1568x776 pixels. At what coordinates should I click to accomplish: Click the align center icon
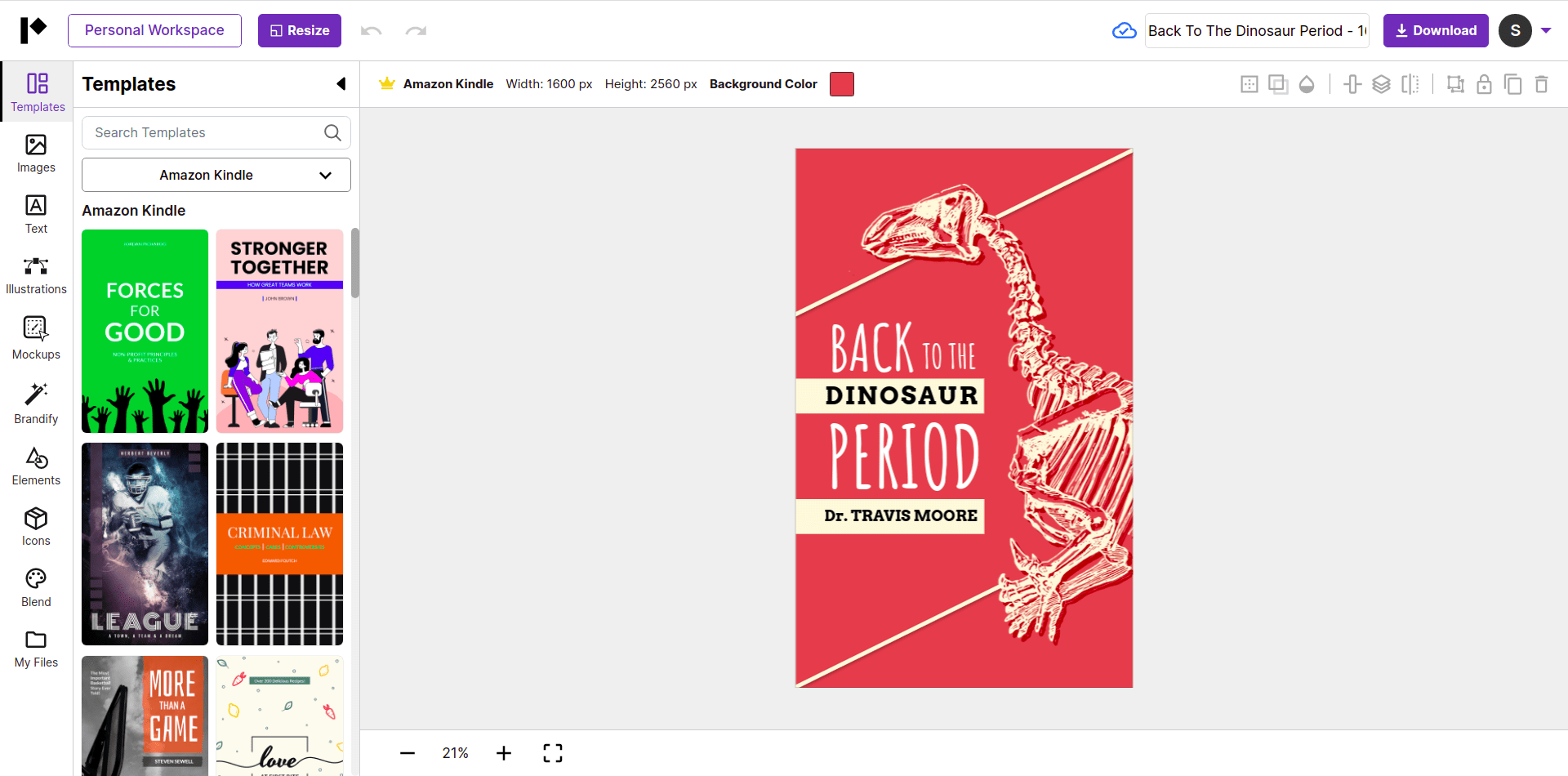point(1352,84)
